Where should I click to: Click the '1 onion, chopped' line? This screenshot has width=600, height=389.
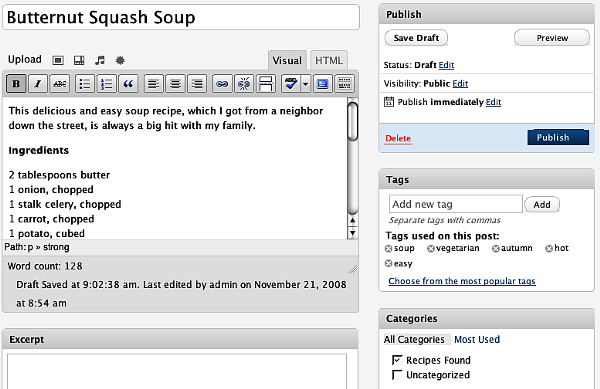click(51, 190)
